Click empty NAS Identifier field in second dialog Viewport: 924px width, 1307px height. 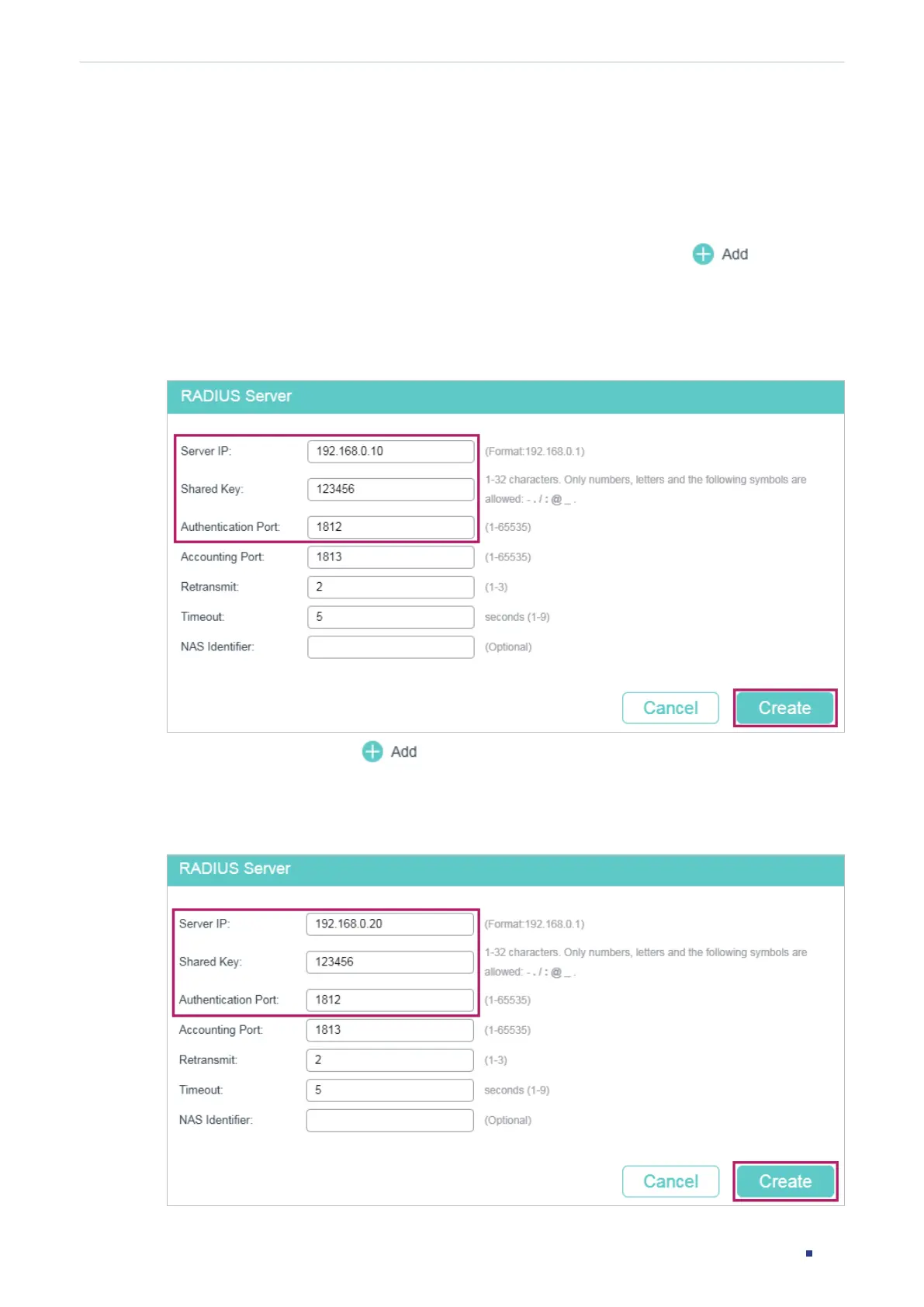(x=389, y=1120)
